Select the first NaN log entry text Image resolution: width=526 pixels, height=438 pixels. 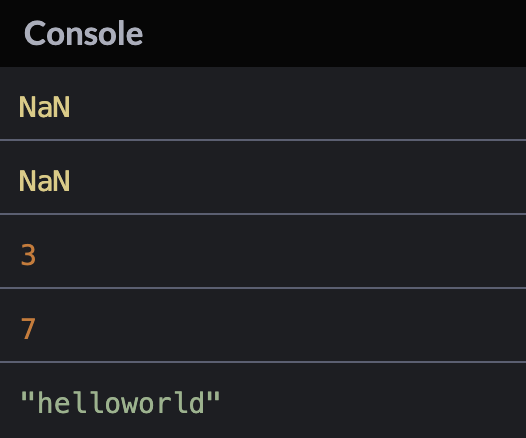coord(45,107)
